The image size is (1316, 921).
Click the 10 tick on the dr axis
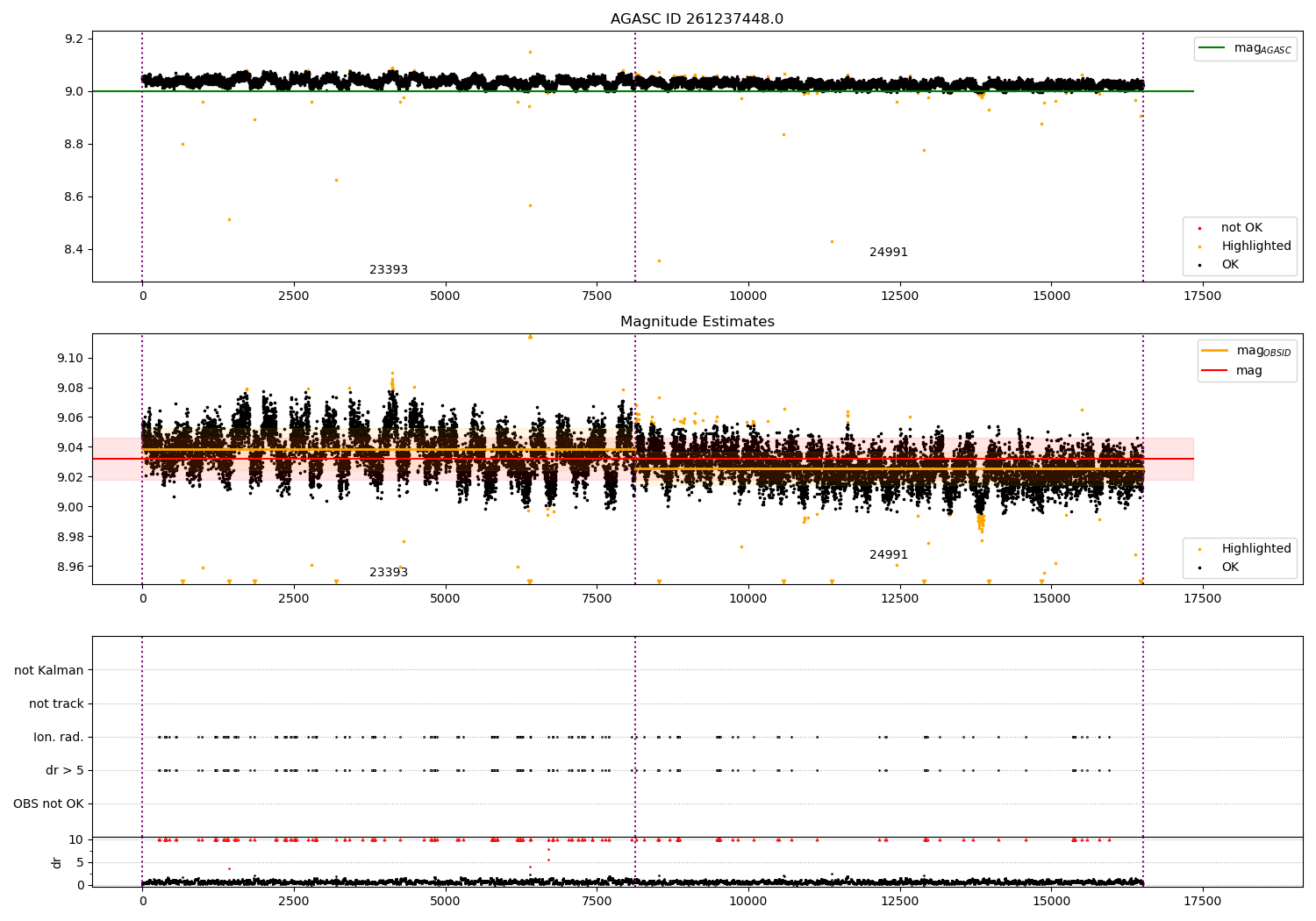[x=76, y=840]
